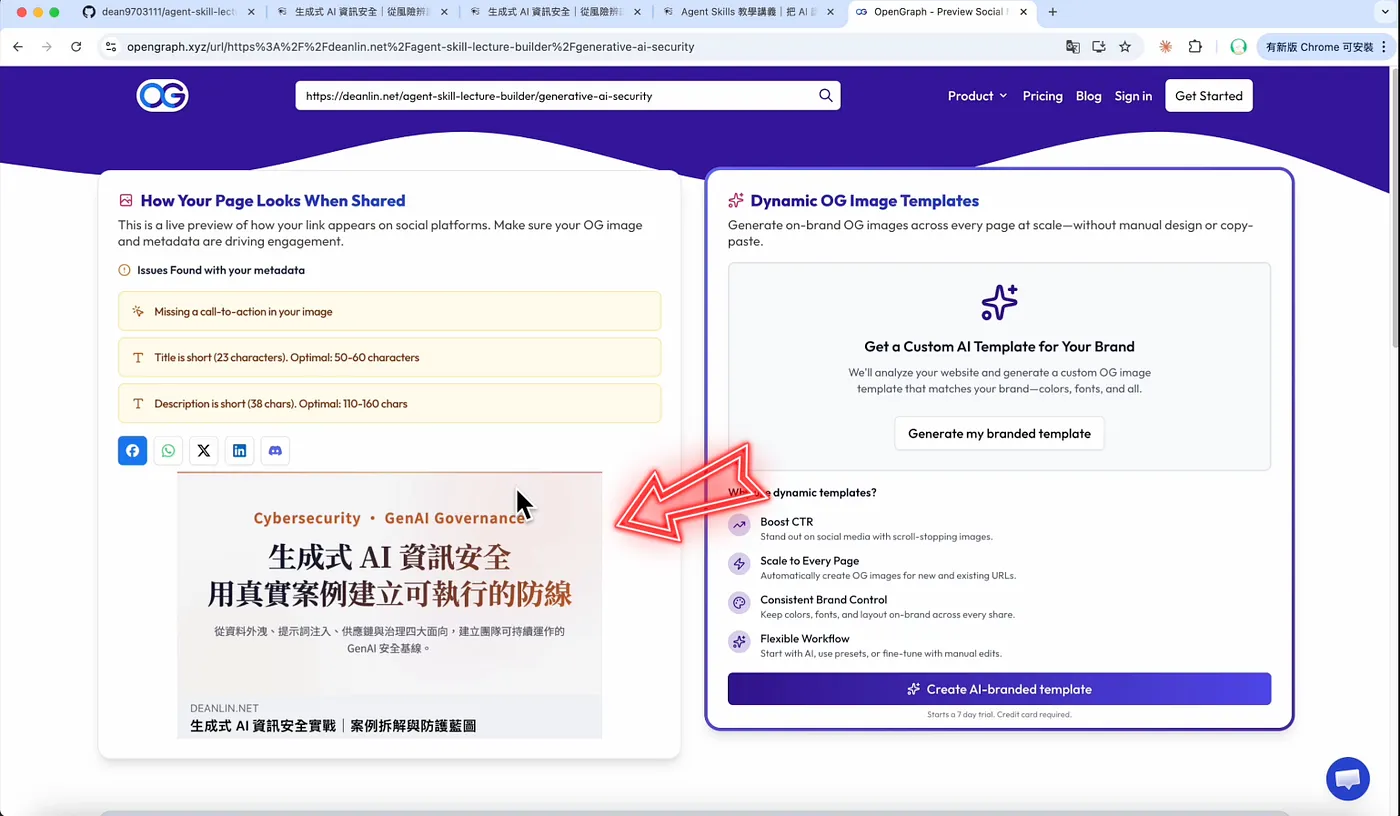Image resolution: width=1400 pixels, height=816 pixels.
Task: Open the Chrome extensions puzzle icon
Action: point(1195,46)
